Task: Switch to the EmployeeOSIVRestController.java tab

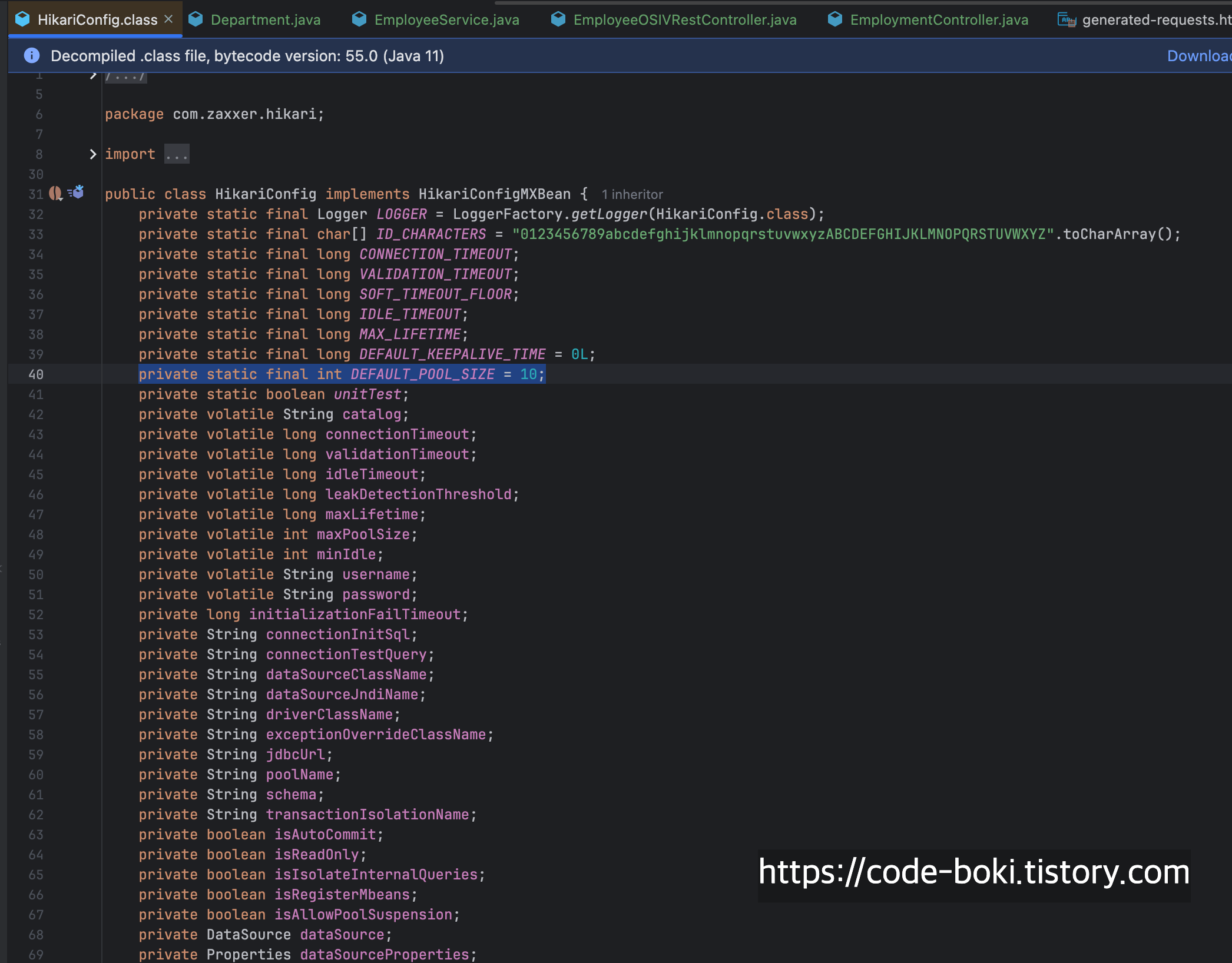Action: pos(684,19)
